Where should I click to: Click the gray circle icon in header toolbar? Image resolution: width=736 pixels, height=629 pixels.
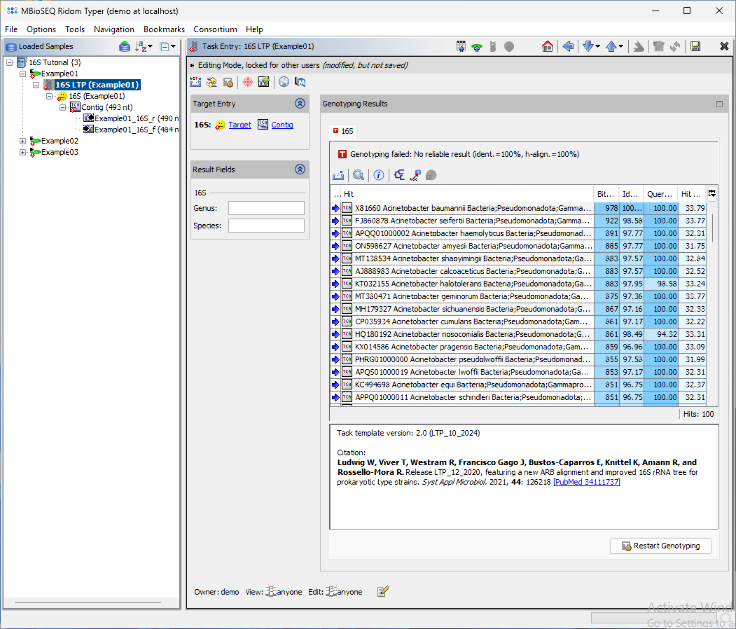[509, 46]
